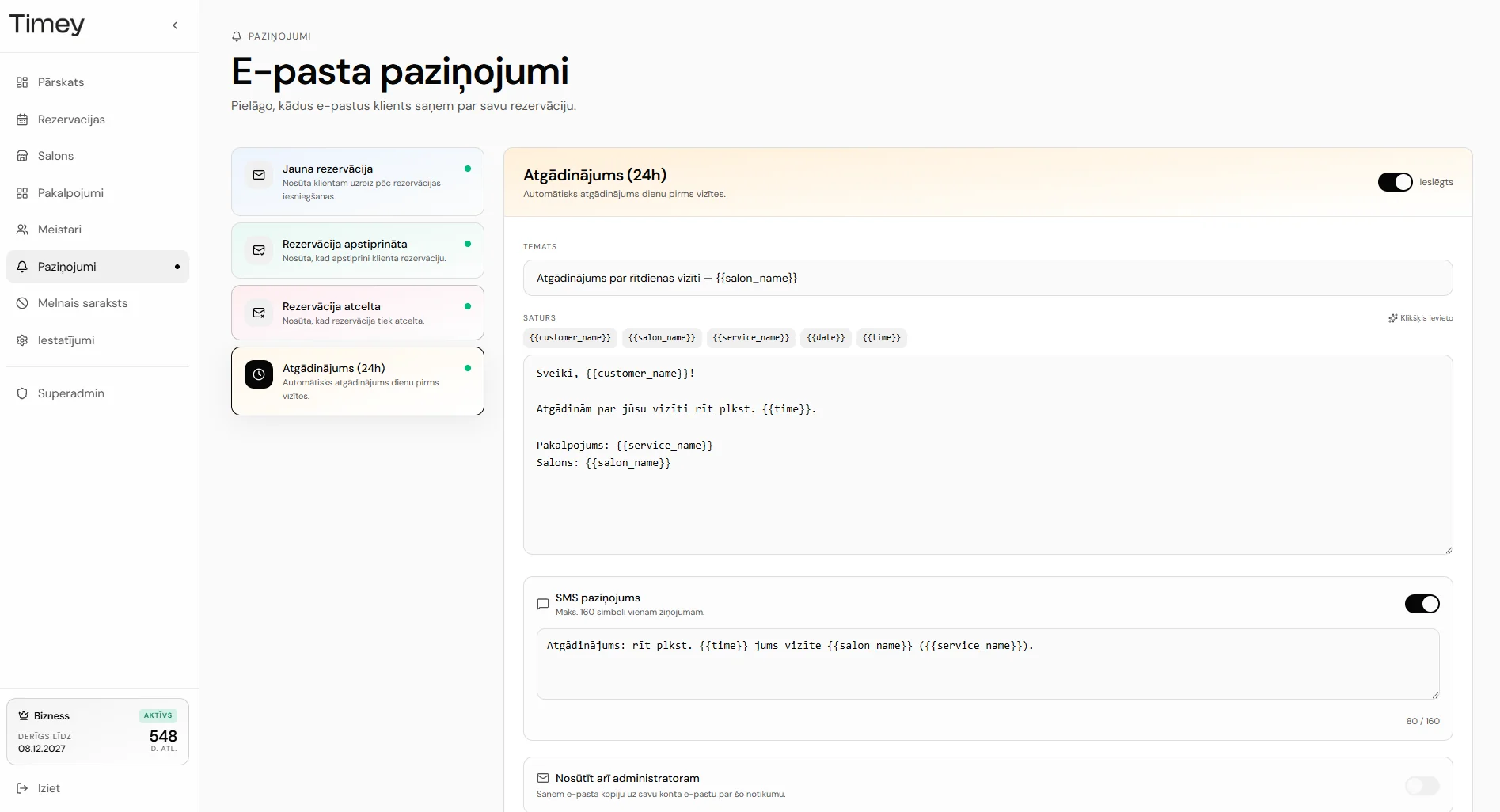The image size is (1500, 812).
Task: Select the Atgādinājums (24h) template card
Action: click(x=358, y=381)
